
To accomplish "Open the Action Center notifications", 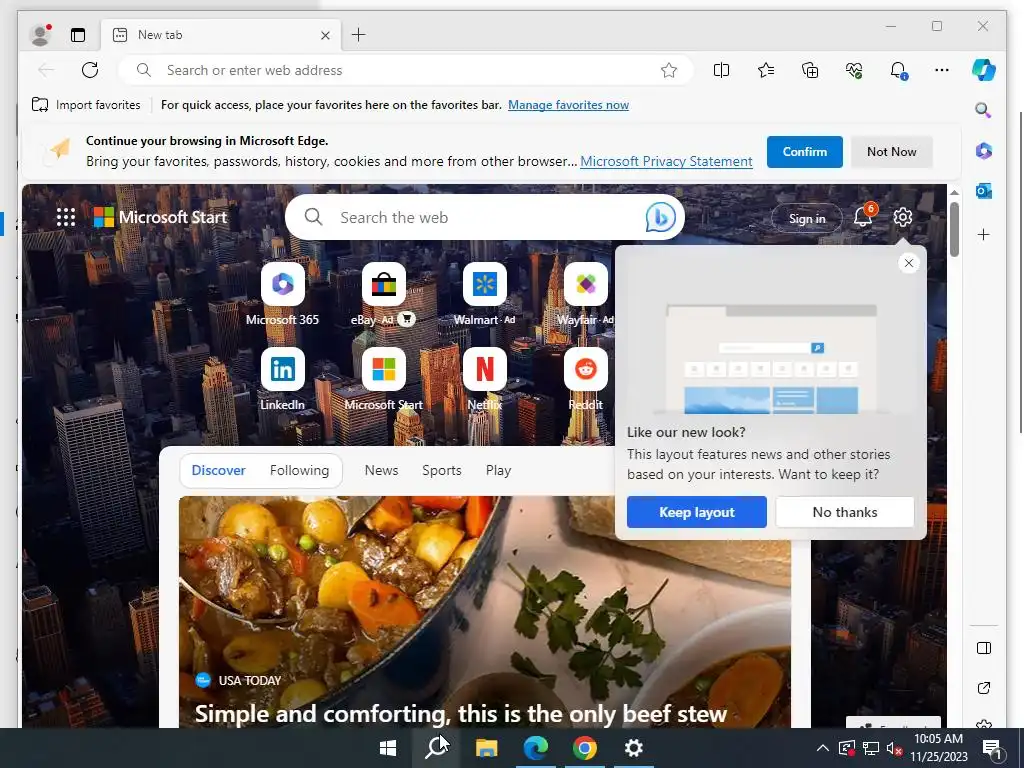I will point(992,749).
